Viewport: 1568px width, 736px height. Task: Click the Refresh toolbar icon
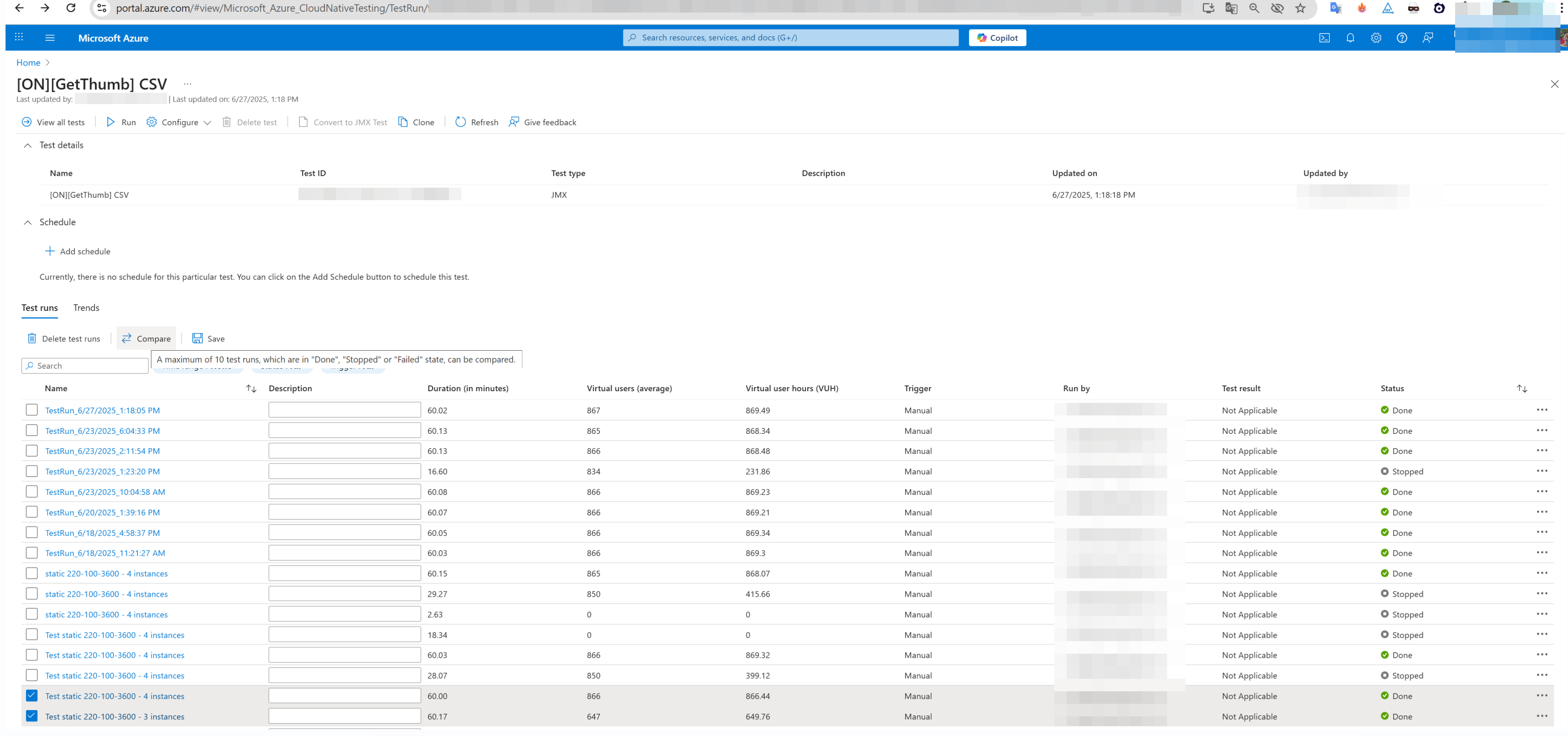461,122
